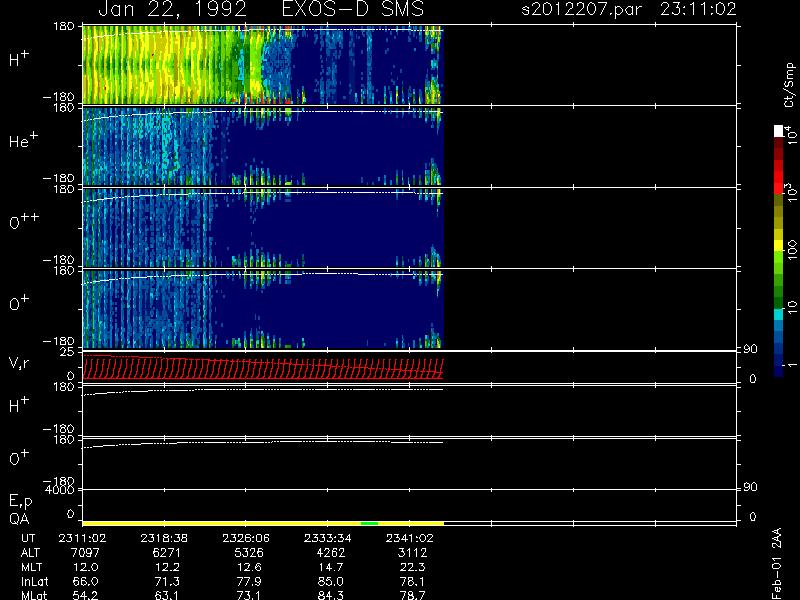800x600 pixels.
Task: Click the O++ panel label
Action: click(24, 220)
